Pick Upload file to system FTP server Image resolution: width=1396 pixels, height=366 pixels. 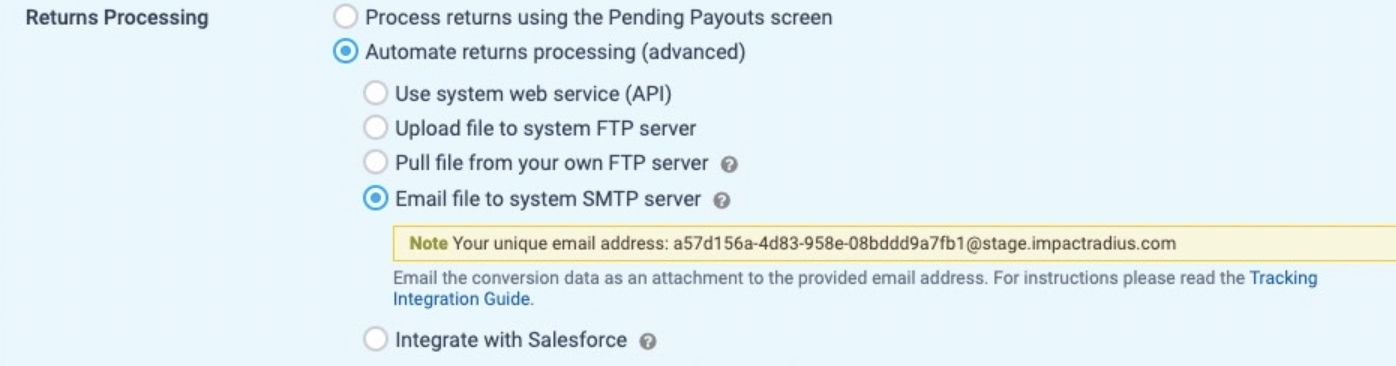click(x=375, y=128)
